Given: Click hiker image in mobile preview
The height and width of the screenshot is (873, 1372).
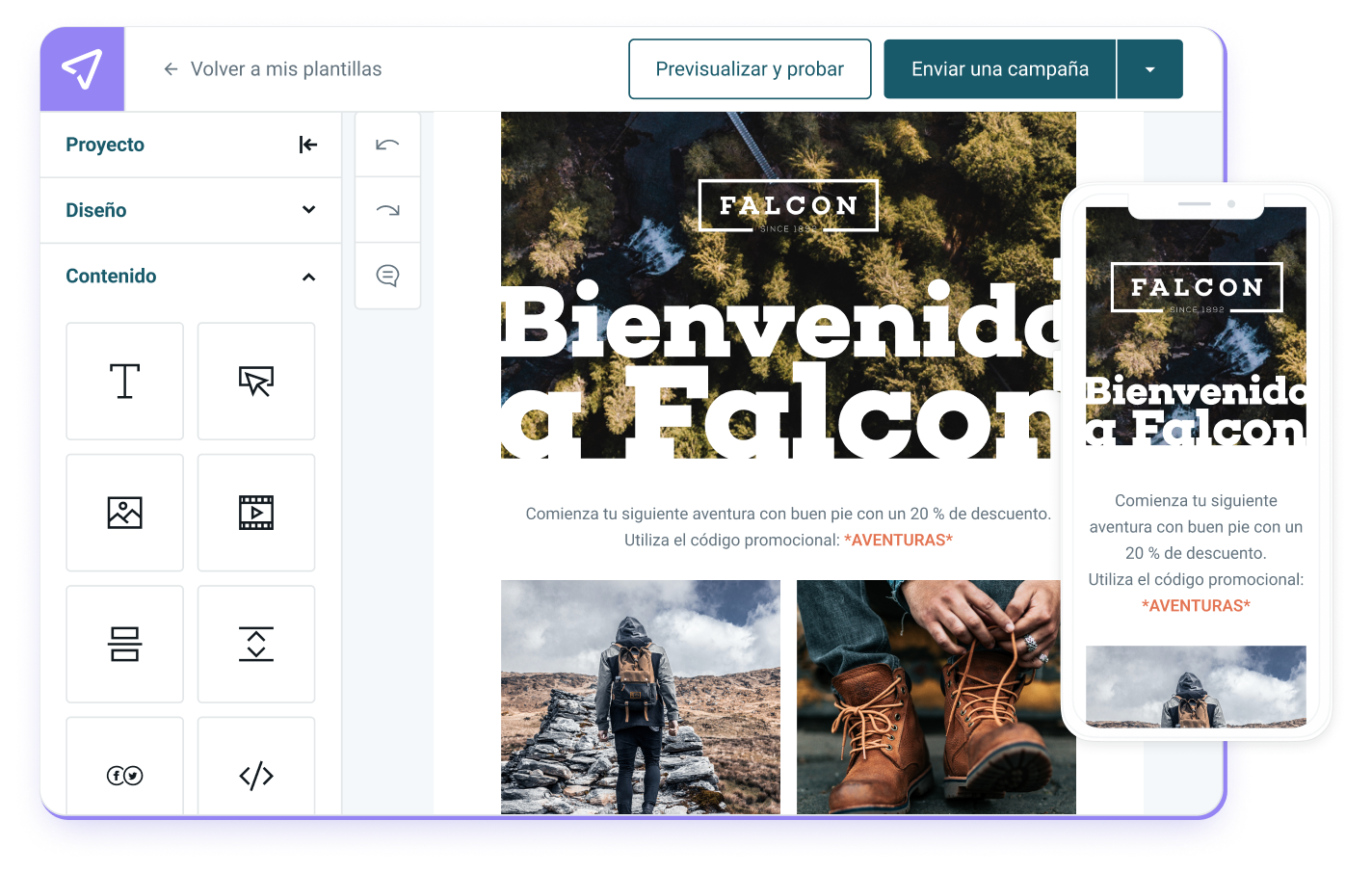Looking at the screenshot, I should pos(1196,686).
